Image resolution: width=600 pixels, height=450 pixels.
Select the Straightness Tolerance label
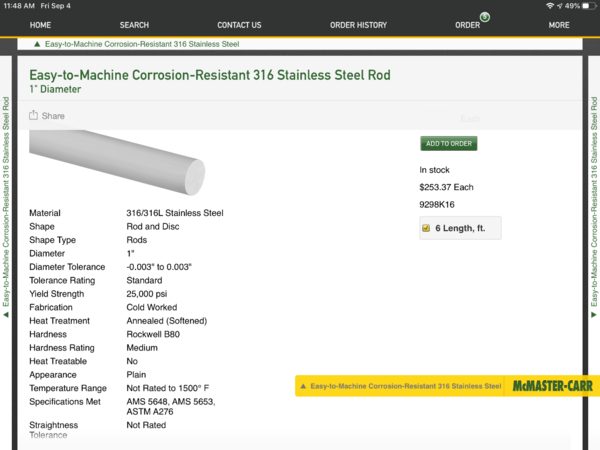[x=53, y=430]
